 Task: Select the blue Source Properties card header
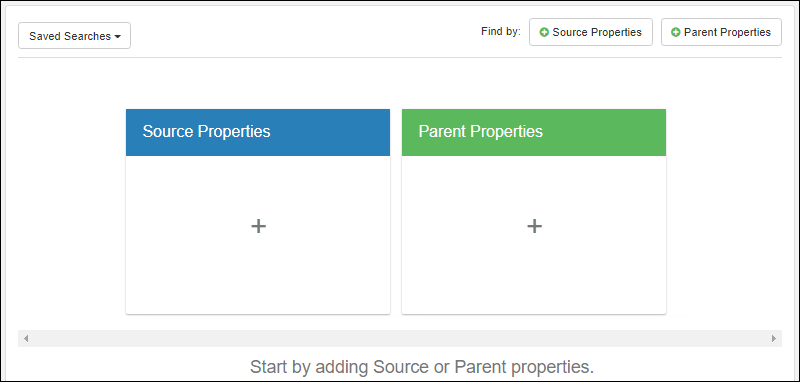258,132
